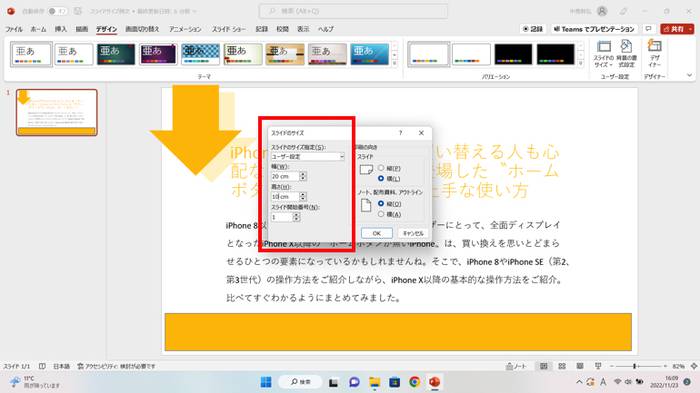Image resolution: width=700 pixels, height=393 pixels.
Task: Select notes landscape orientation 横(A) radio
Action: pyautogui.click(x=381, y=214)
